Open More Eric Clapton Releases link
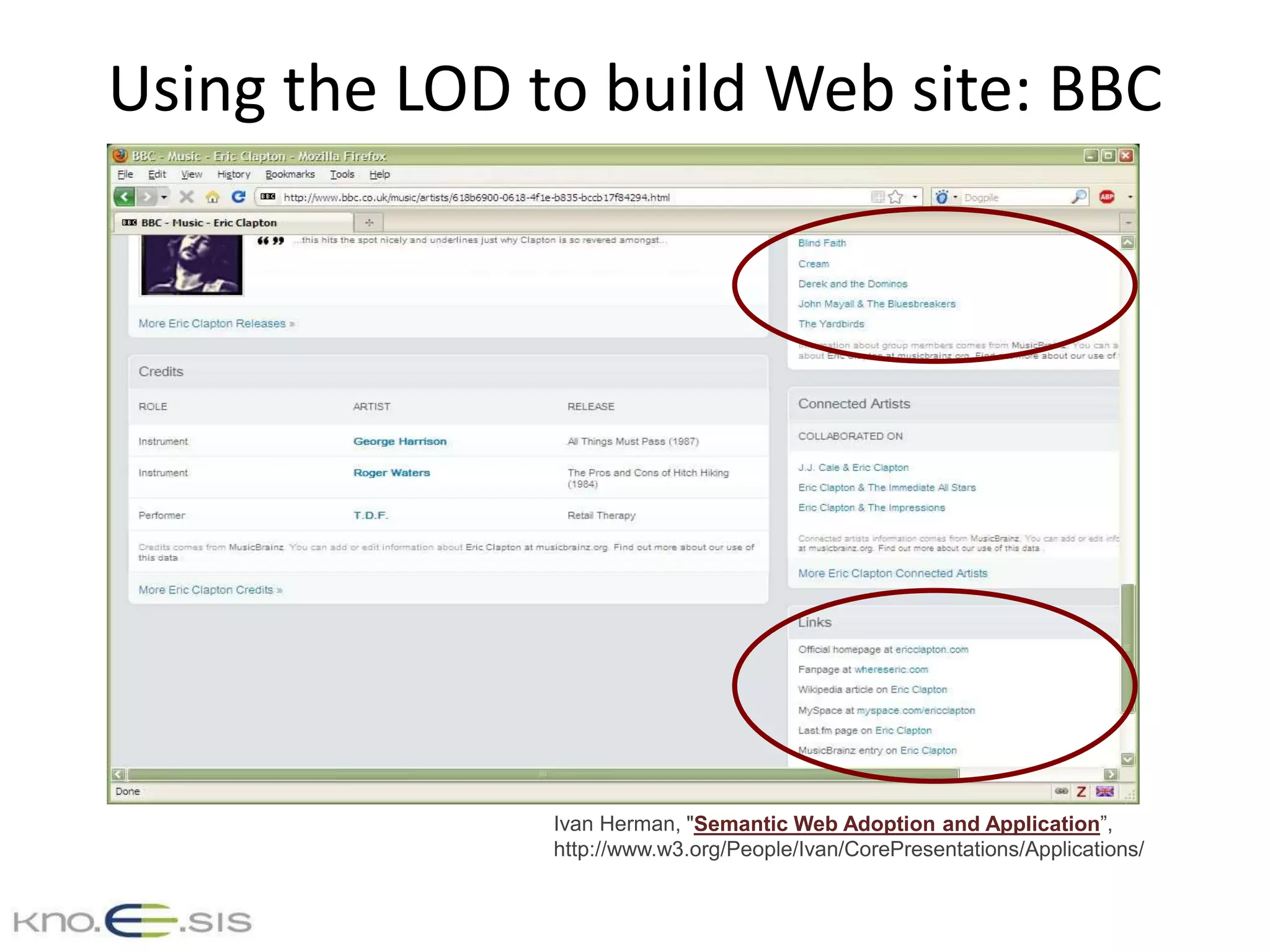The width and height of the screenshot is (1270, 952). 216,324
